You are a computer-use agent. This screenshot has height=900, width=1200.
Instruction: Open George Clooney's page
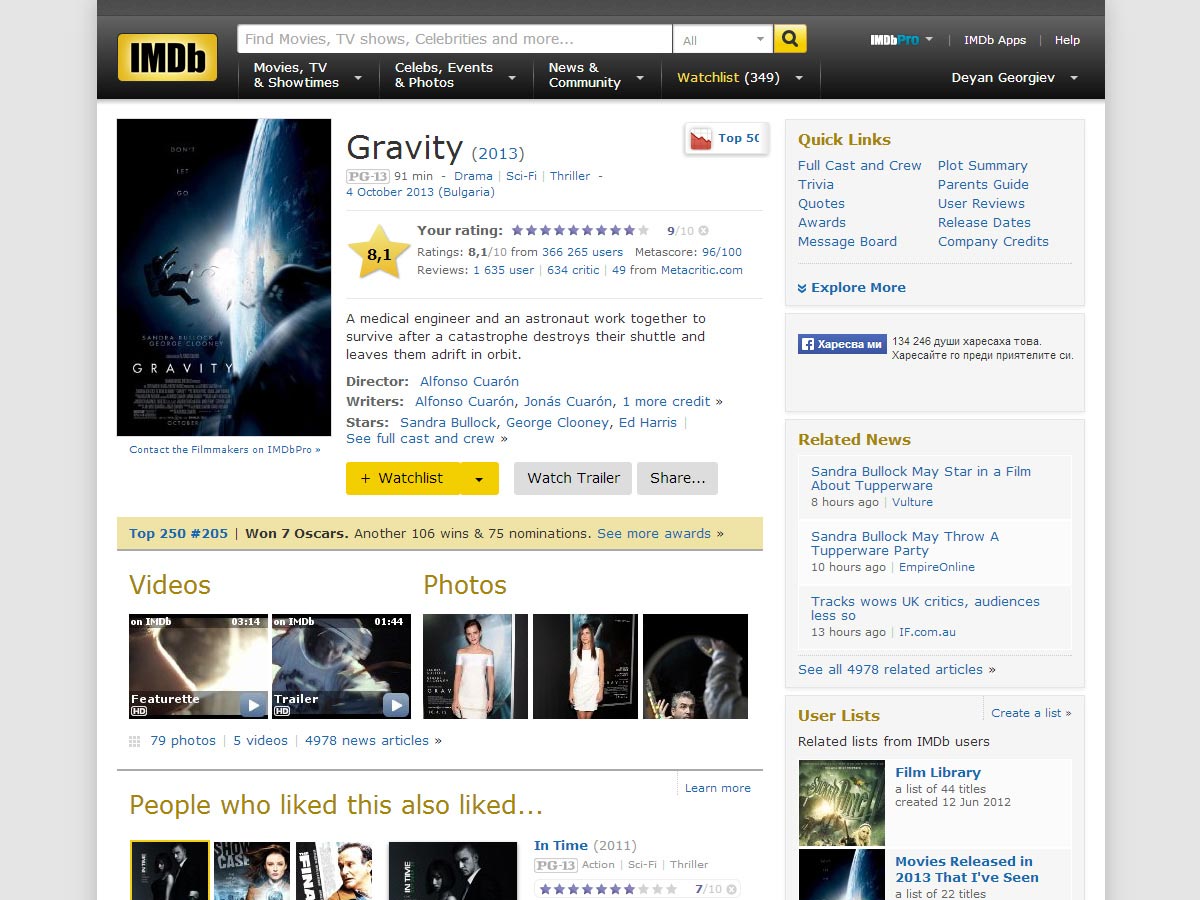(x=558, y=423)
